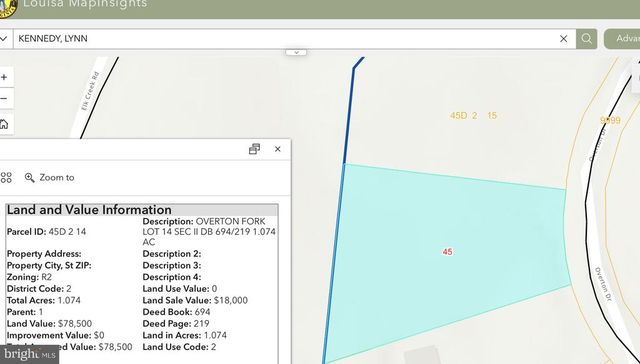Click the District Code 2 entry
This screenshot has width=640, height=364.
[39, 289]
